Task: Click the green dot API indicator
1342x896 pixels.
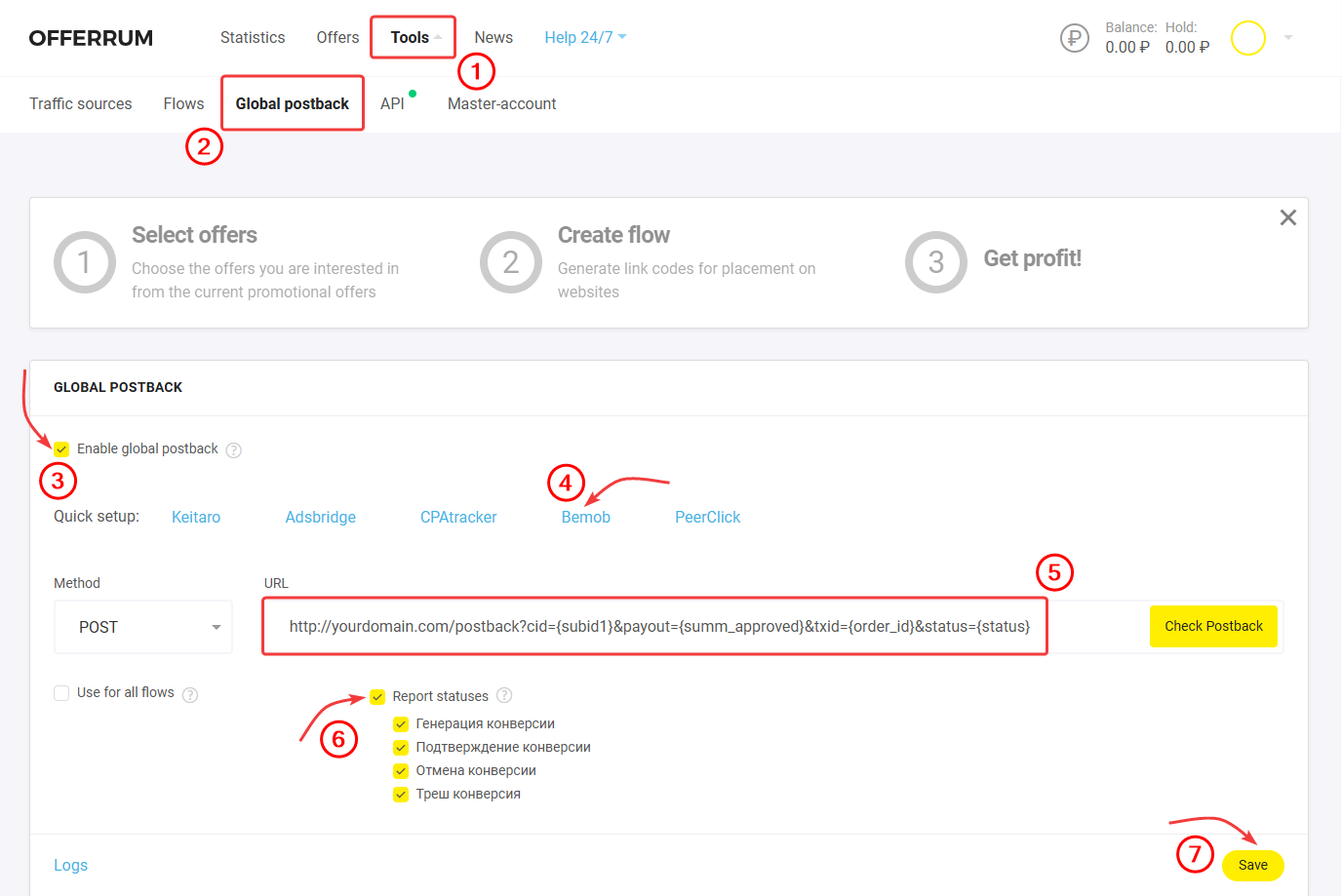Action: pos(413,94)
